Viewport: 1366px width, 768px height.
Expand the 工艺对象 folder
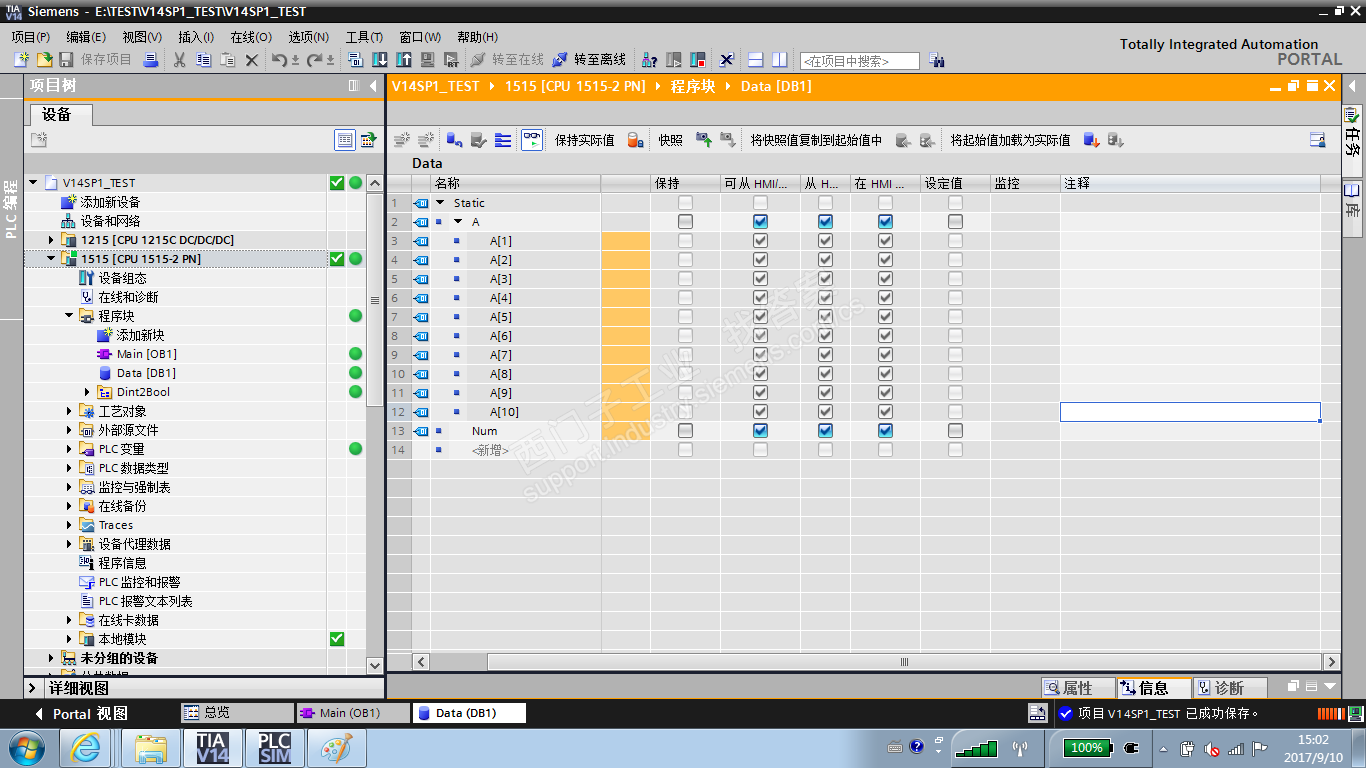pos(69,411)
